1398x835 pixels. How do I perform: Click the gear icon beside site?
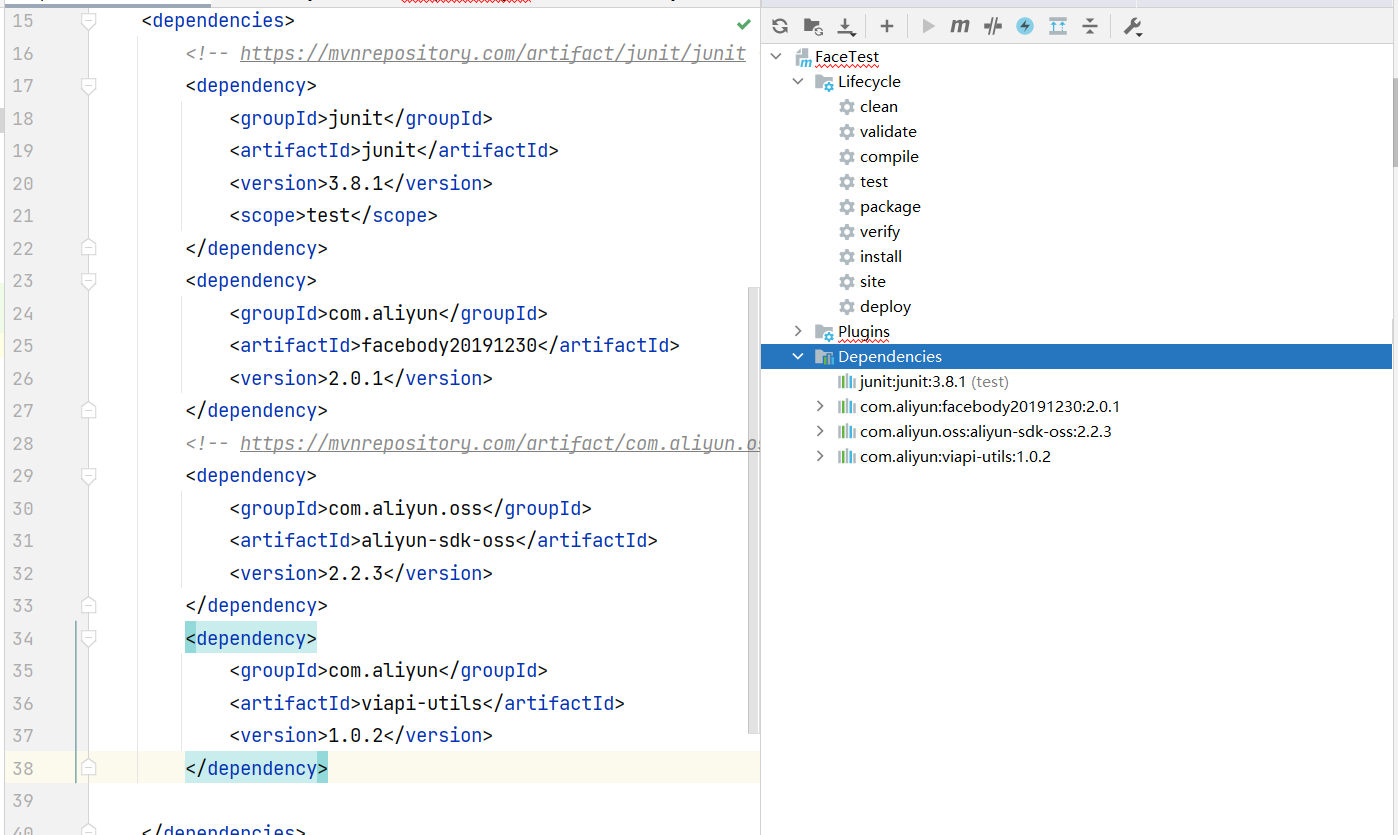(847, 282)
